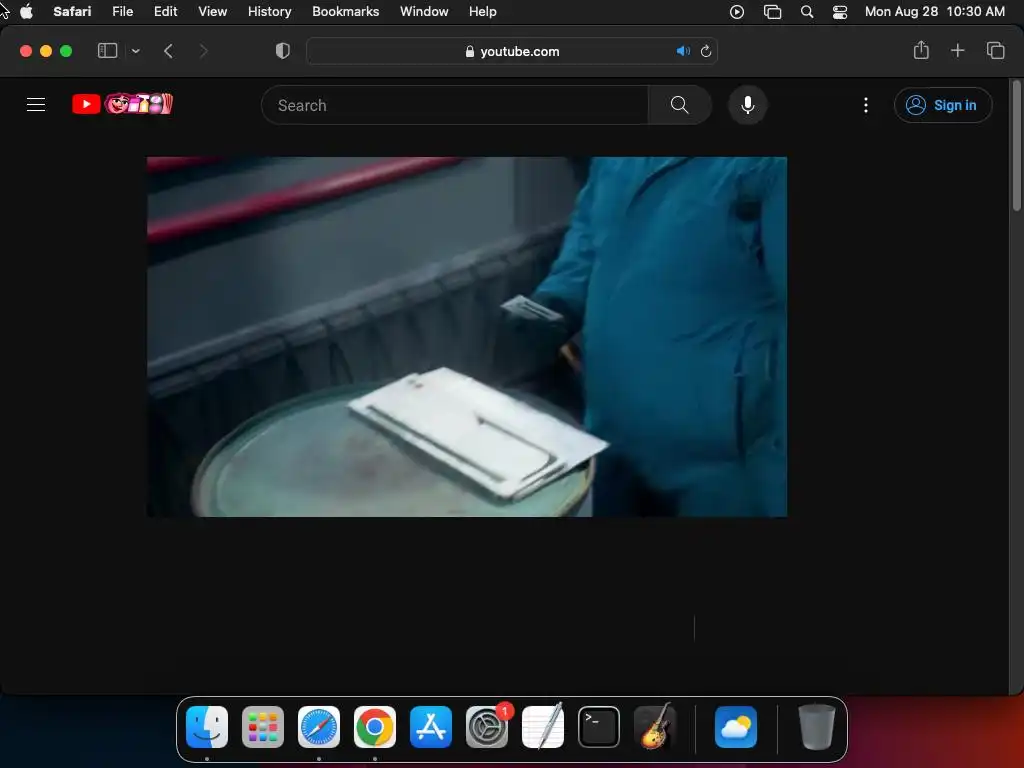The height and width of the screenshot is (768, 1024).
Task: Click Safari icon in the Dock
Action: click(319, 727)
